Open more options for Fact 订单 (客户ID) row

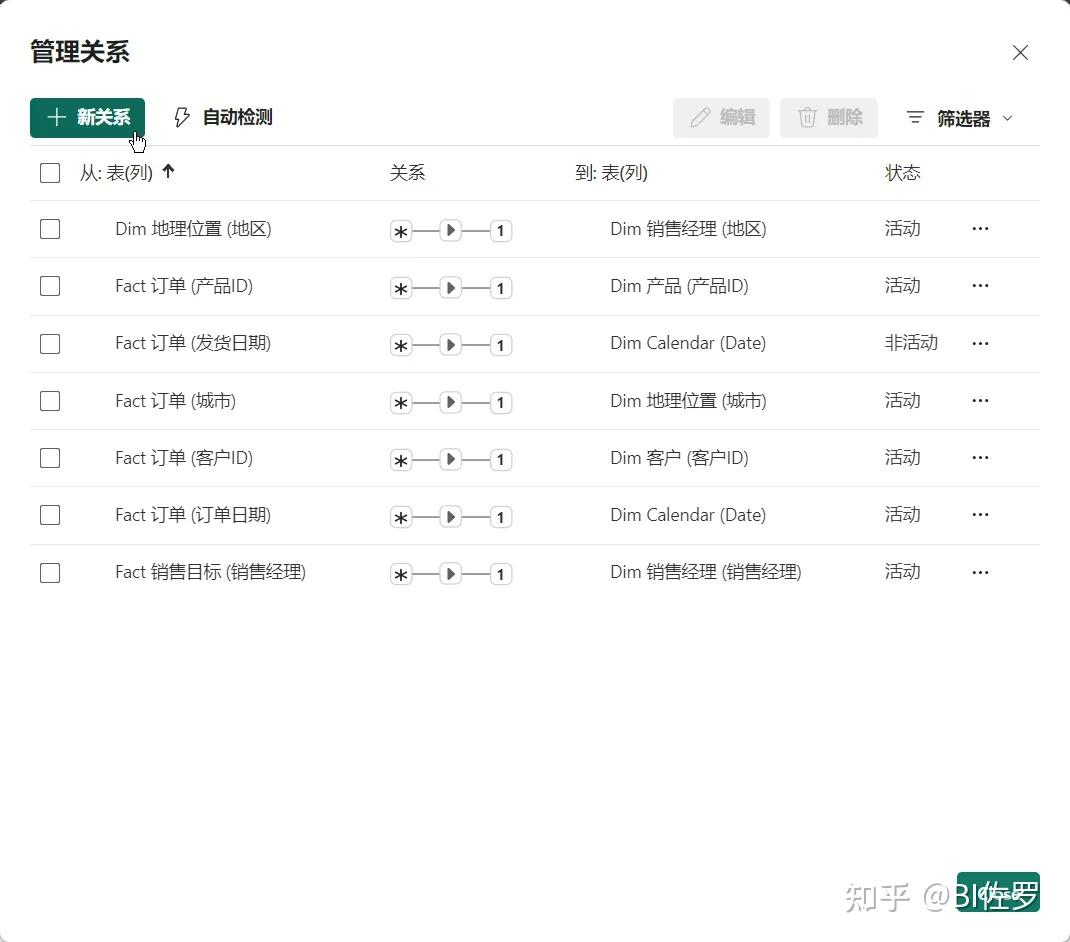click(x=980, y=457)
